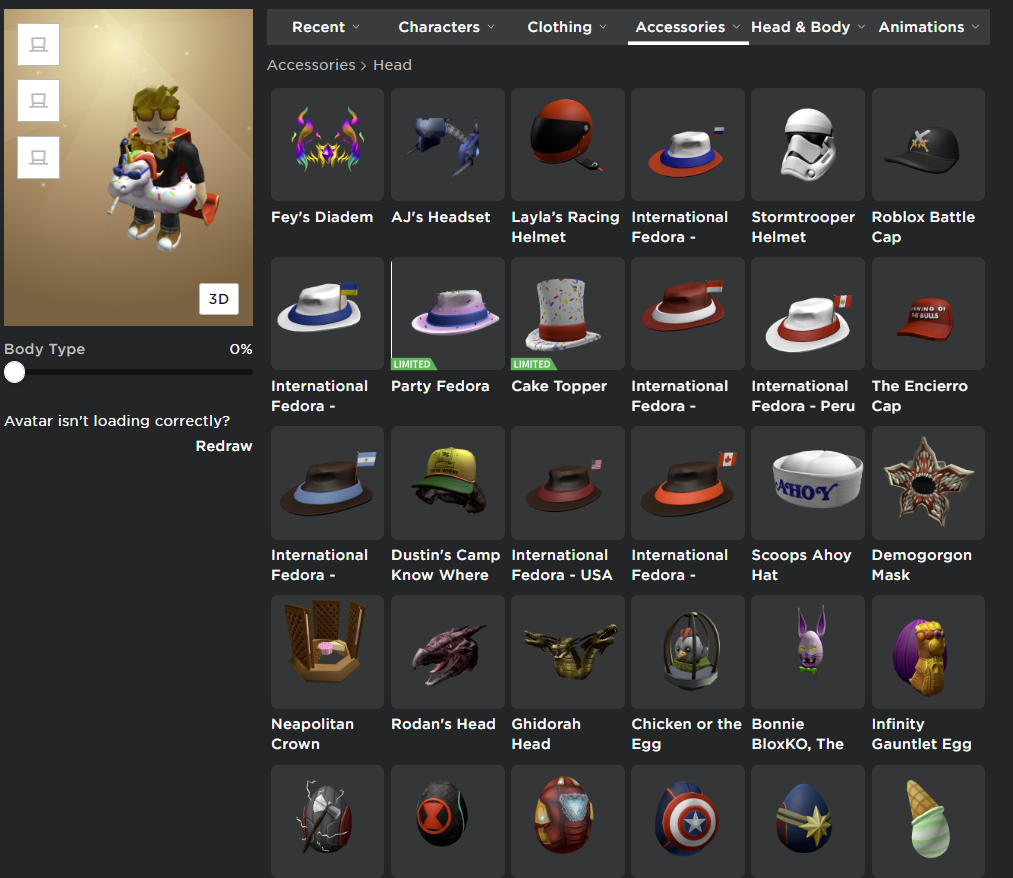This screenshot has height=878, width=1013.
Task: Open the Head & Body tab
Action: 808,27
